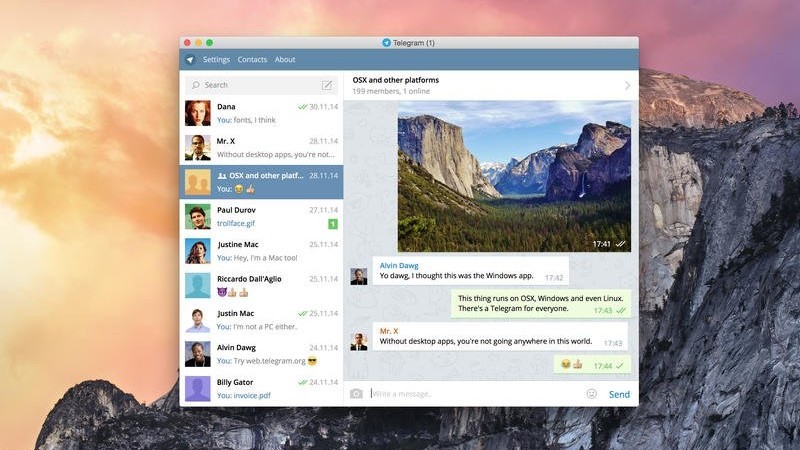Viewport: 800px width, 450px height.
Task: Click the compose new message icon
Action: (327, 85)
